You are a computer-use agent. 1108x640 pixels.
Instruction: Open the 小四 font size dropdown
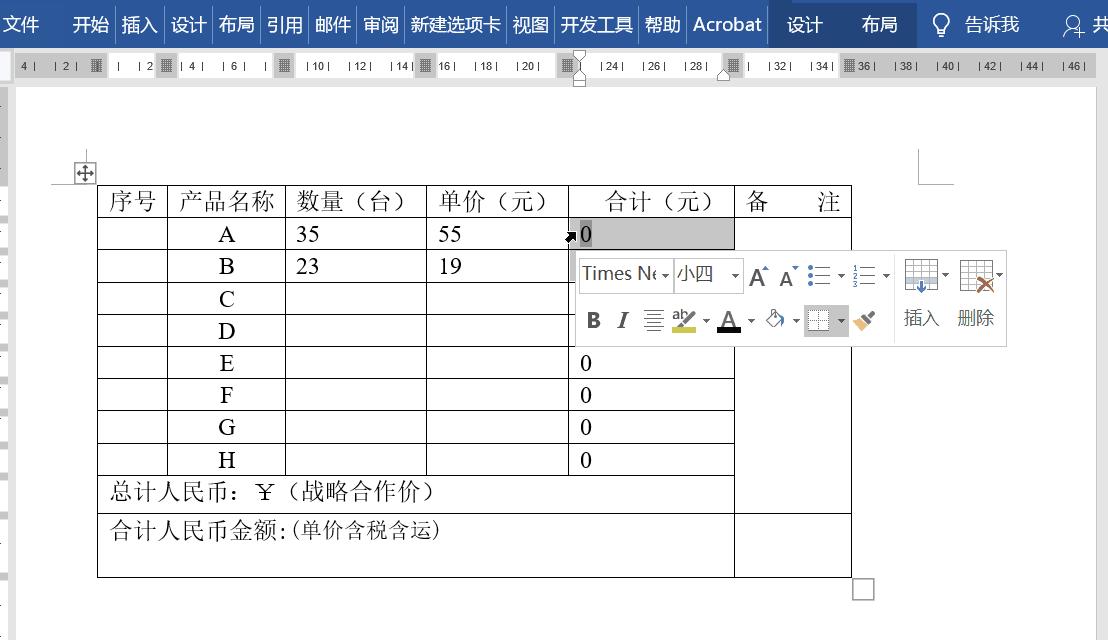pos(735,274)
